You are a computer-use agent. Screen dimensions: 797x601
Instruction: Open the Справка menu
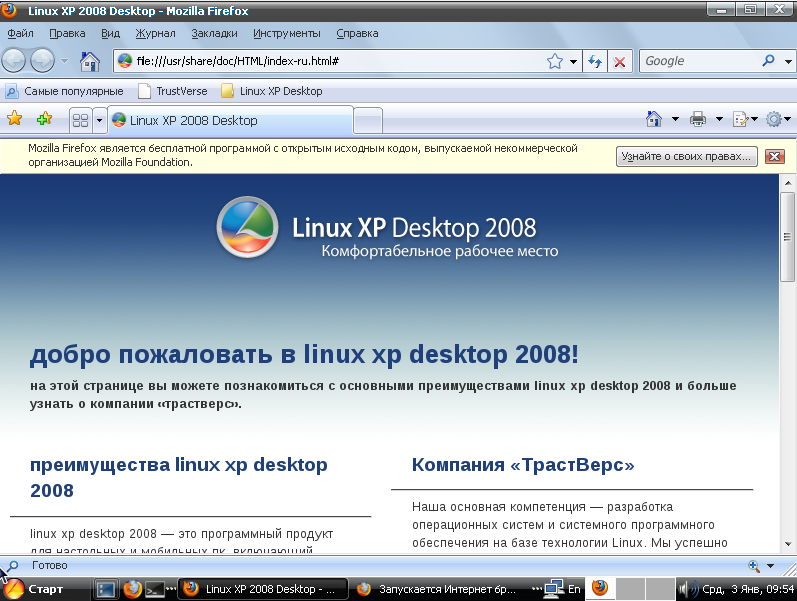[x=357, y=34]
